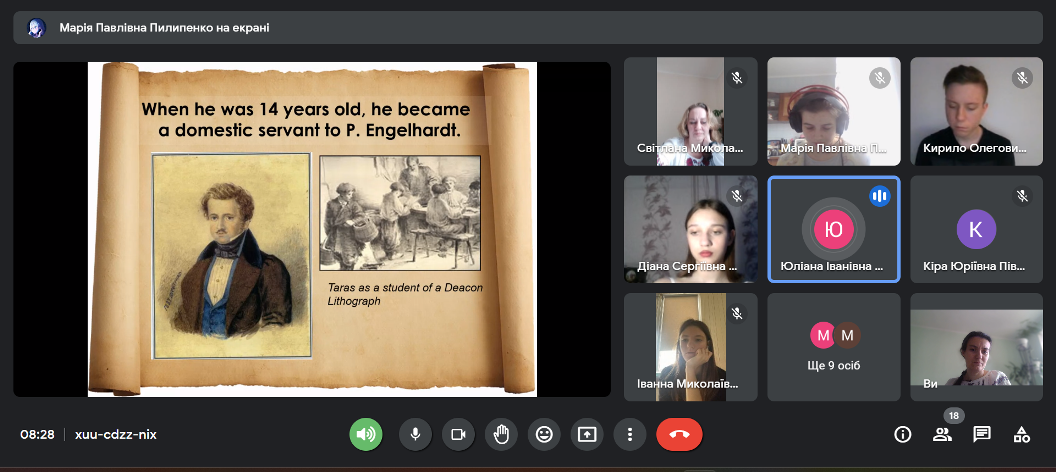Show the participants list of 18 people
Screen dimensions: 1056x472
click(942, 434)
